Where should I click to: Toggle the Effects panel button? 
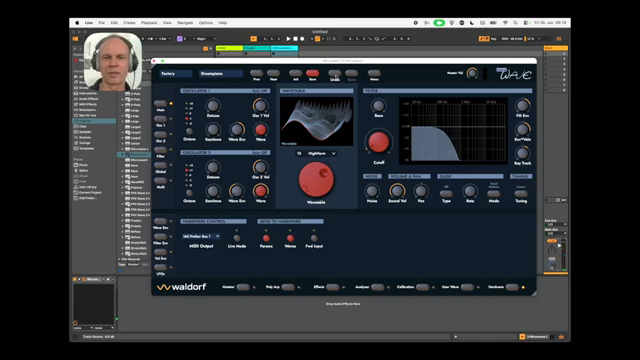pyautogui.click(x=332, y=287)
